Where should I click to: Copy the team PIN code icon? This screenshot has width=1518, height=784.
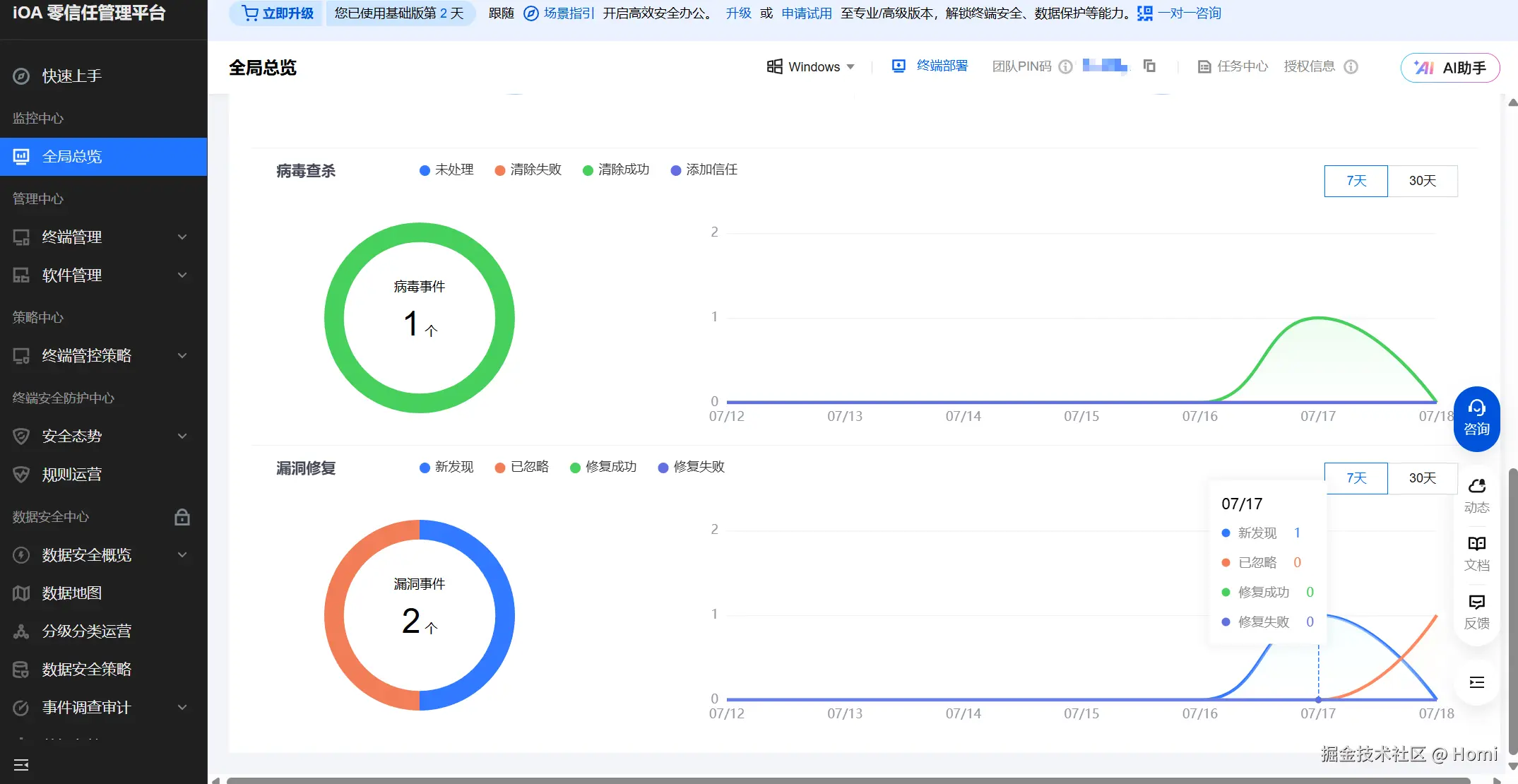(1149, 66)
